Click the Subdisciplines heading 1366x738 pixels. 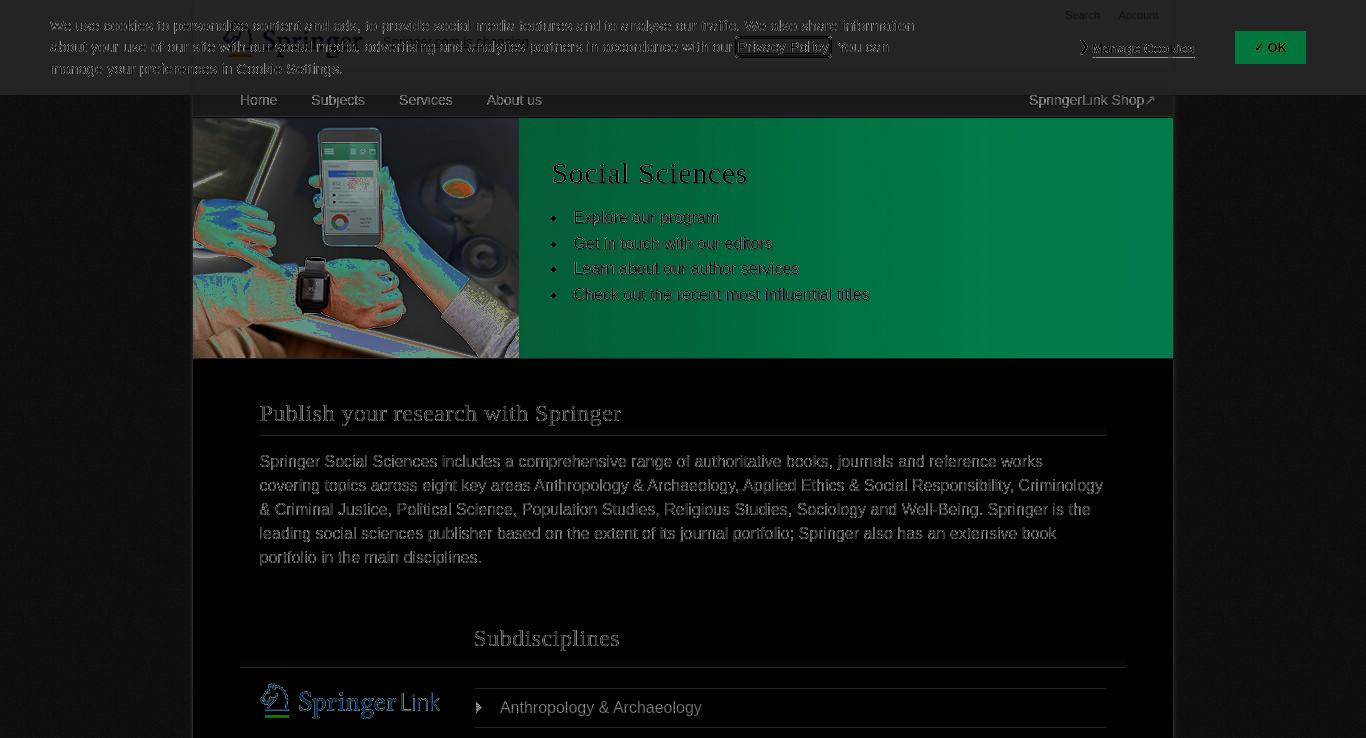(547, 639)
